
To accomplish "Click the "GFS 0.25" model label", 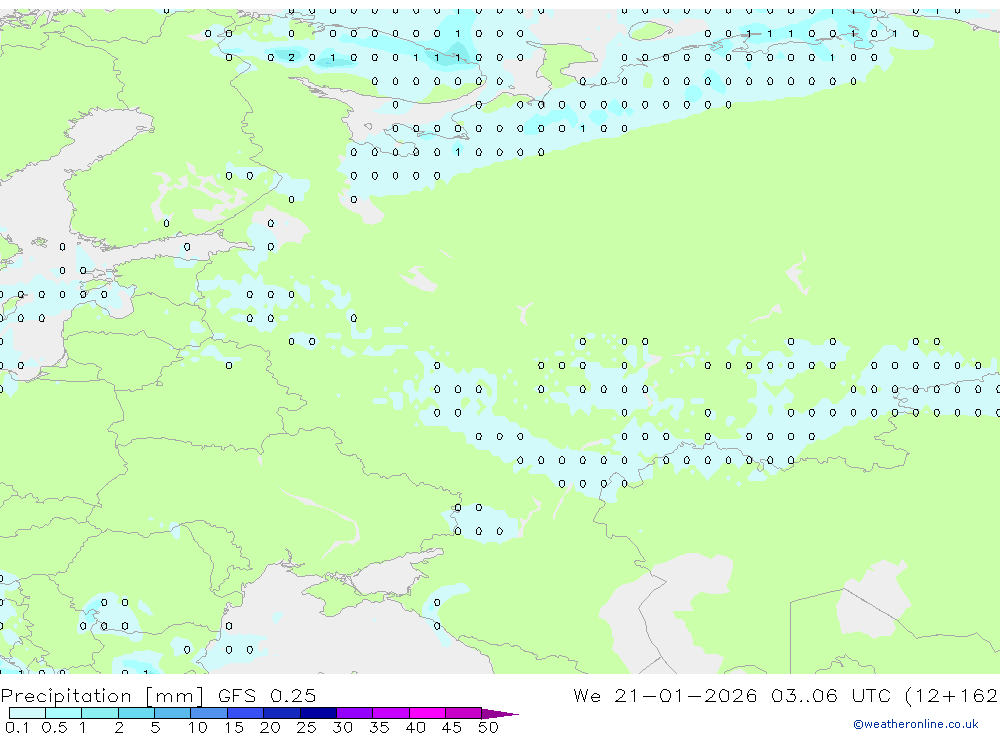I will pyautogui.click(x=267, y=695).
